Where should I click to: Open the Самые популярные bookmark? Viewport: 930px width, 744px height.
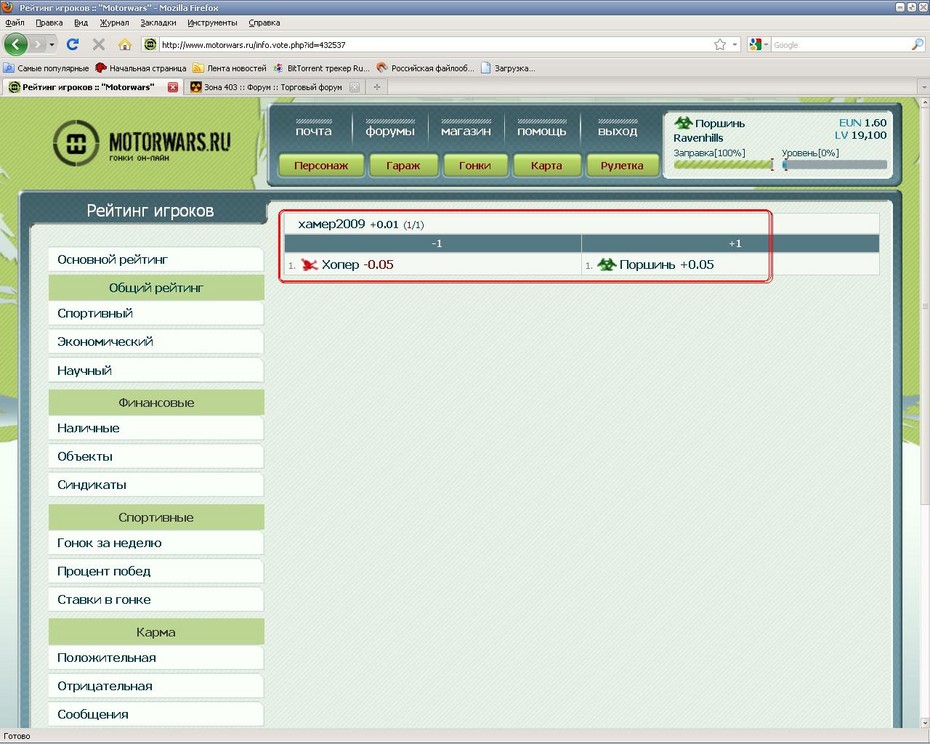46,68
